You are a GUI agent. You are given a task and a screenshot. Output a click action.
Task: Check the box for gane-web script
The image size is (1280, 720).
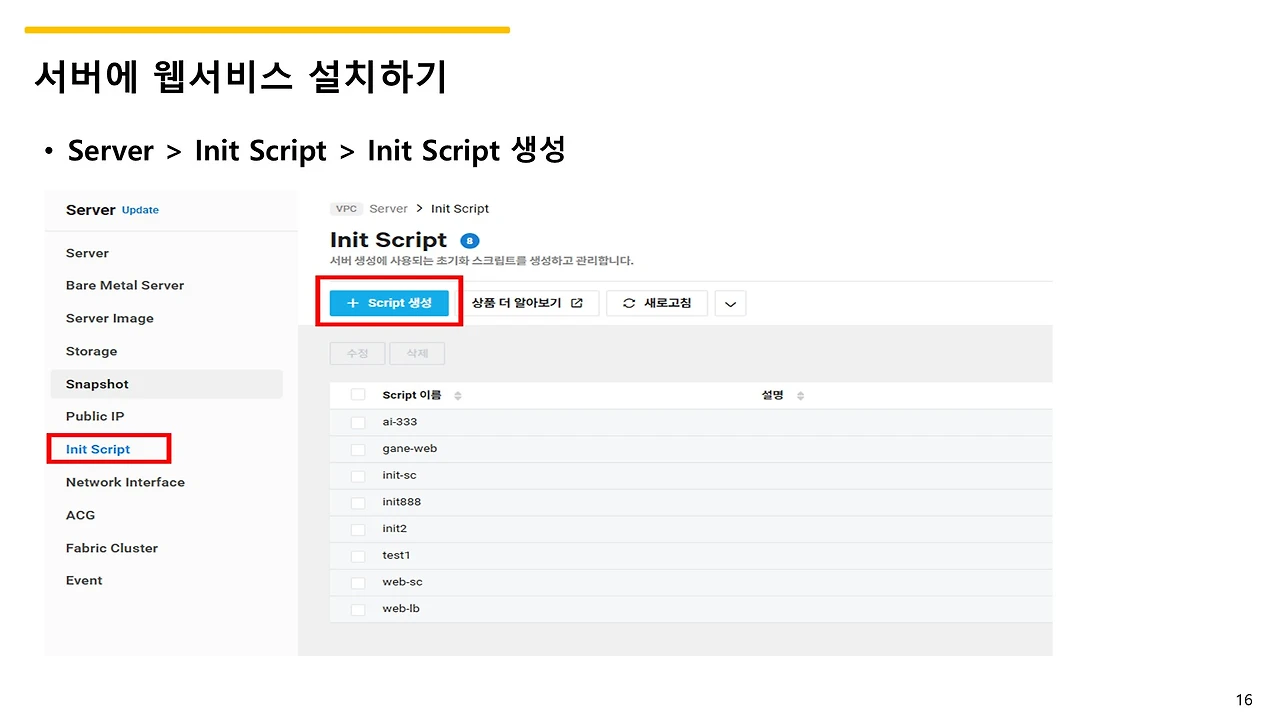(x=358, y=449)
